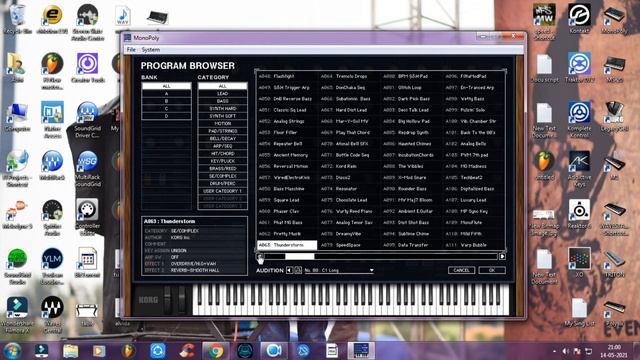Click the pitch bend wheel beside the KORG logo
The height and width of the screenshot is (360, 640).
tap(167, 299)
